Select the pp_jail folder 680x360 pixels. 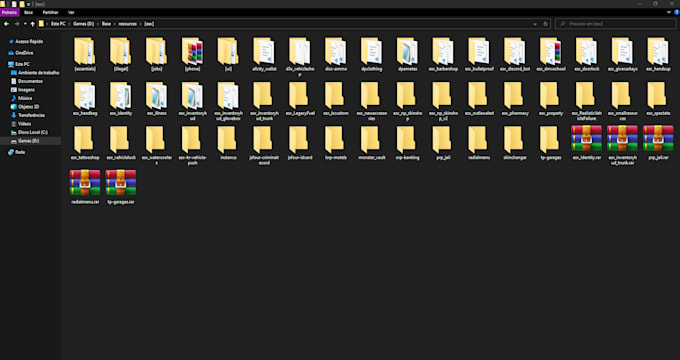click(443, 143)
